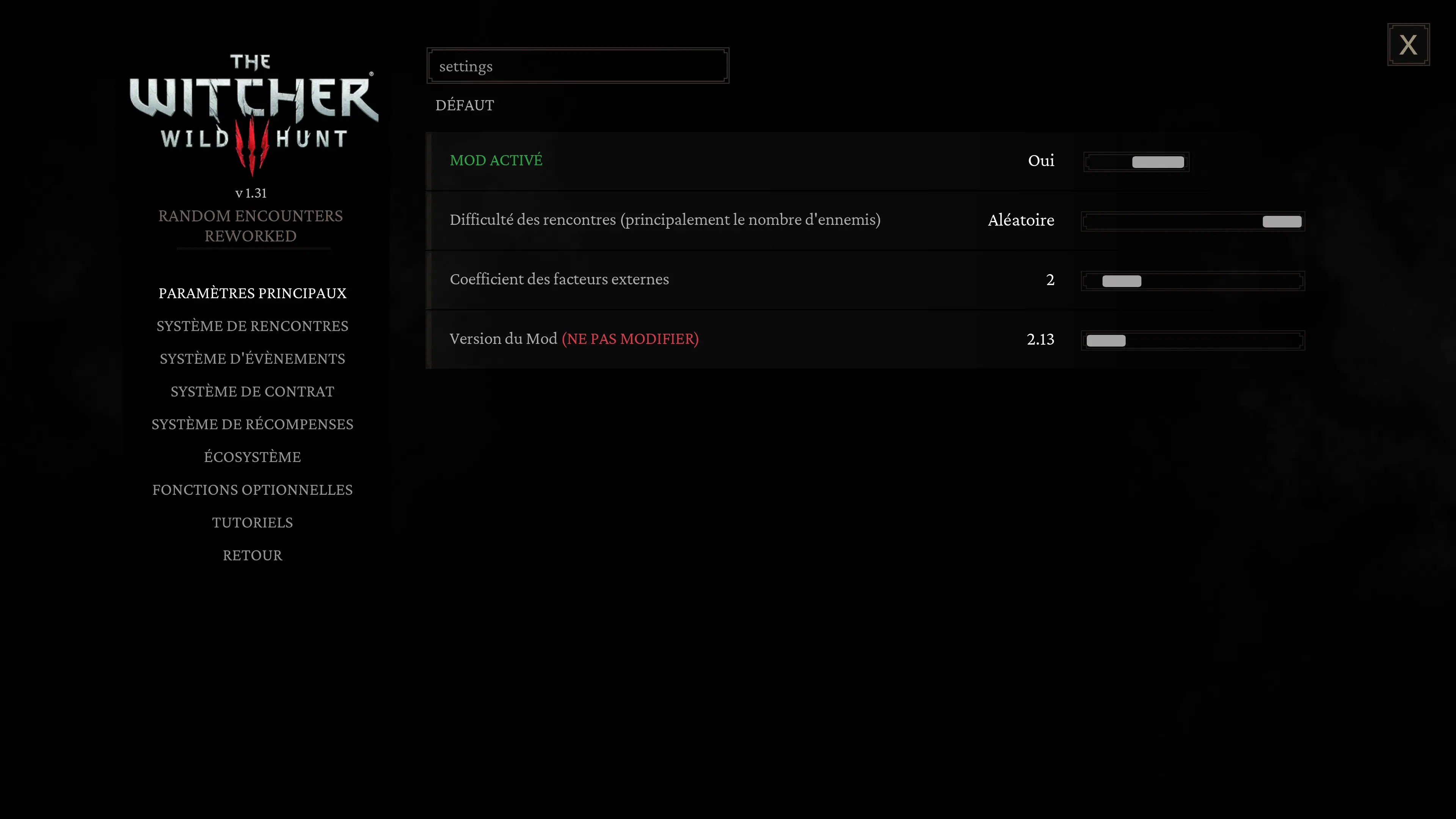Go back with RETOUR
This screenshot has height=819, width=1456.
pos(252,555)
